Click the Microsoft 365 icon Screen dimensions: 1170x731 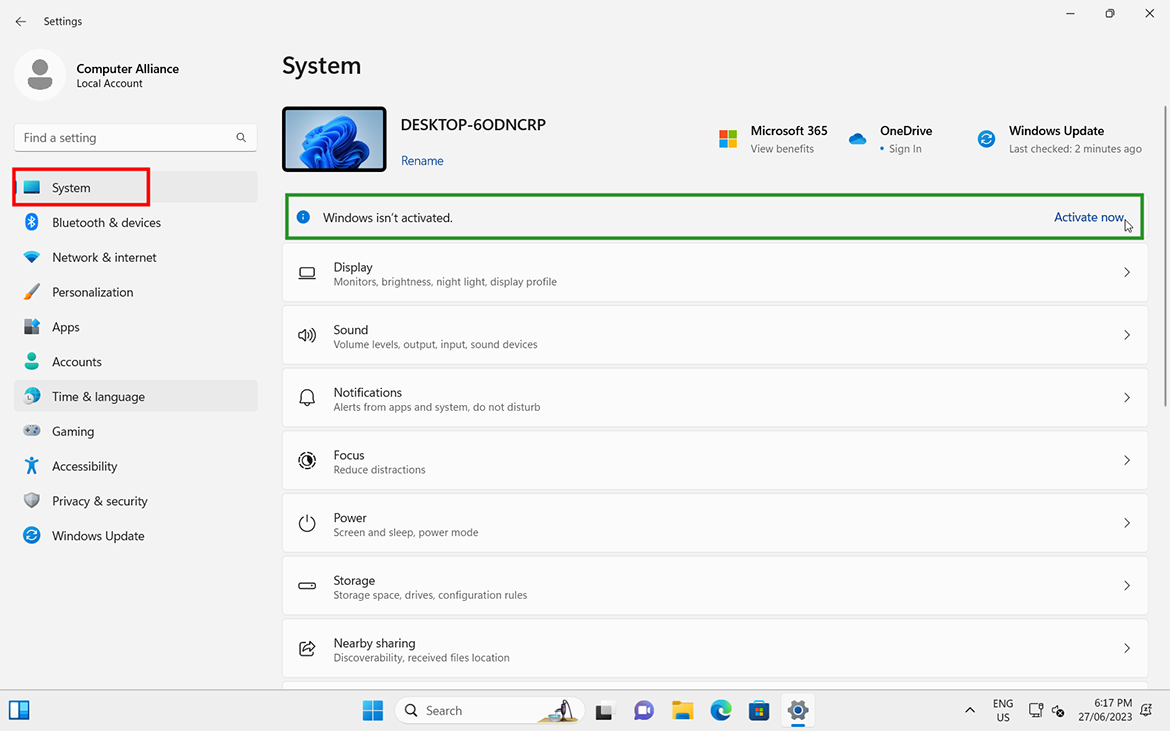click(728, 138)
